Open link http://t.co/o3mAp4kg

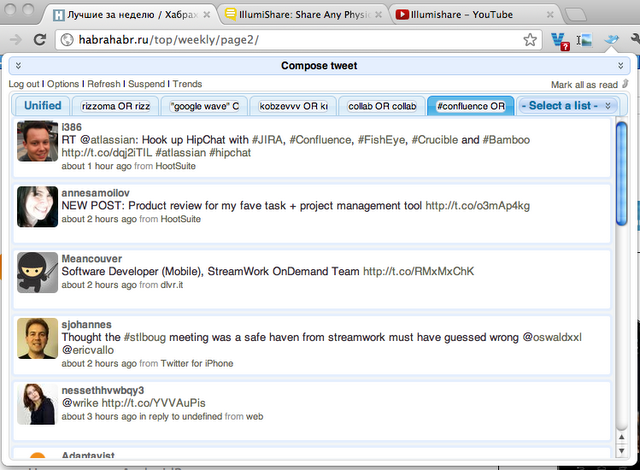tap(478, 206)
